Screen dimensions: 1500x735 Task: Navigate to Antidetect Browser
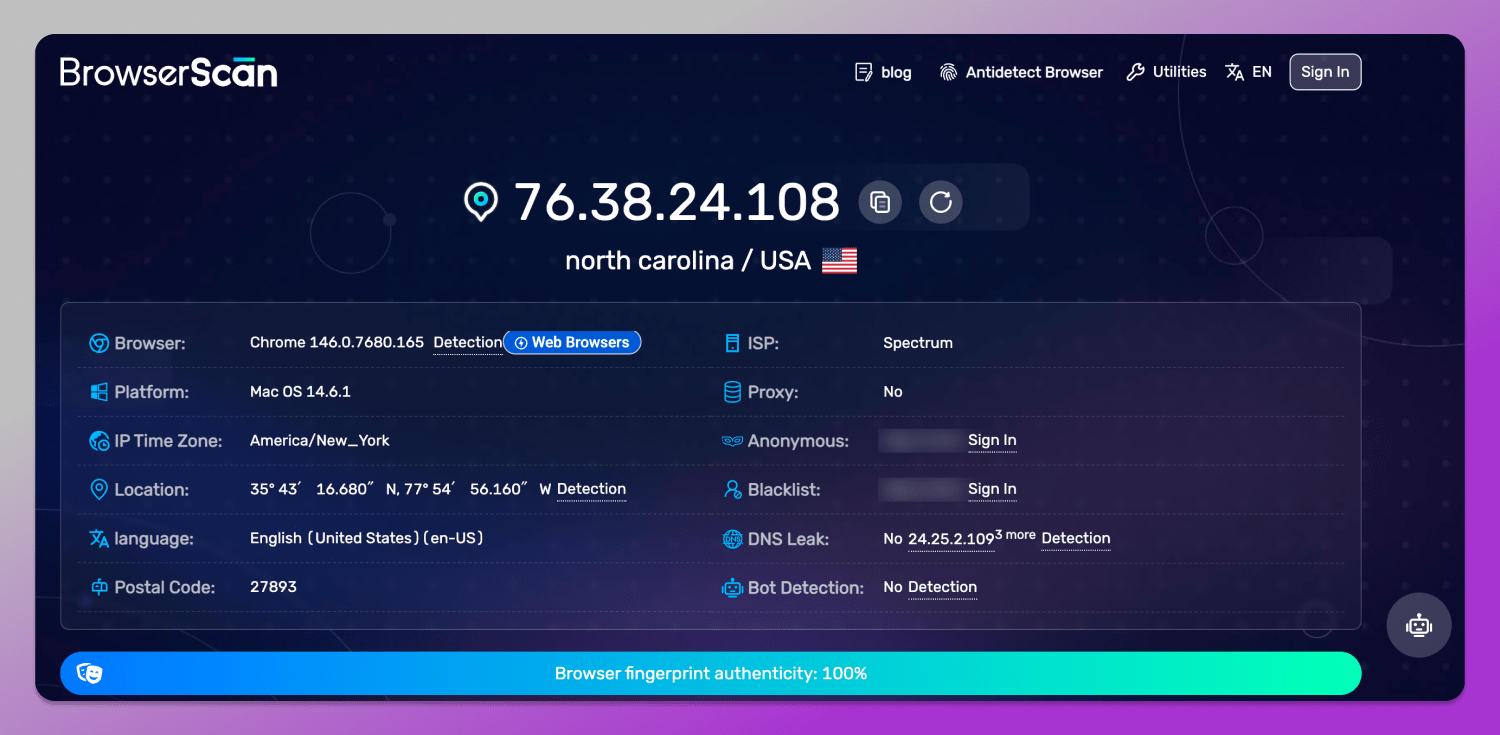click(1034, 71)
